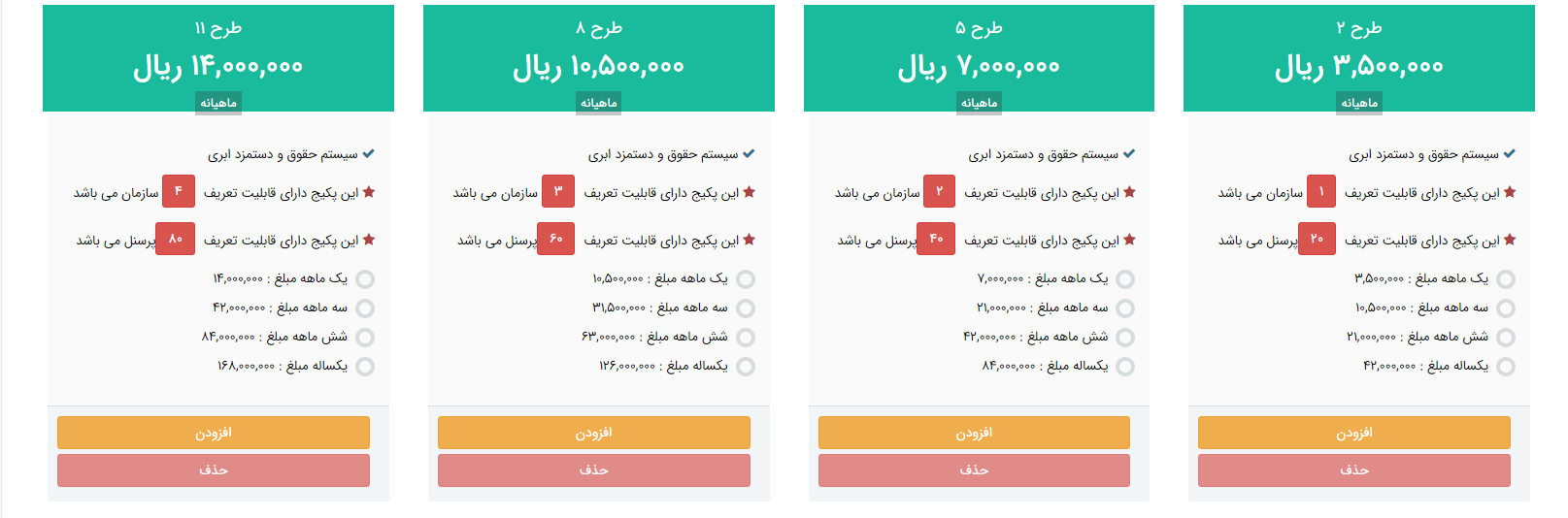
Task: Click star beside سازمان feature in طرح ۲
Action: (x=1510, y=192)
